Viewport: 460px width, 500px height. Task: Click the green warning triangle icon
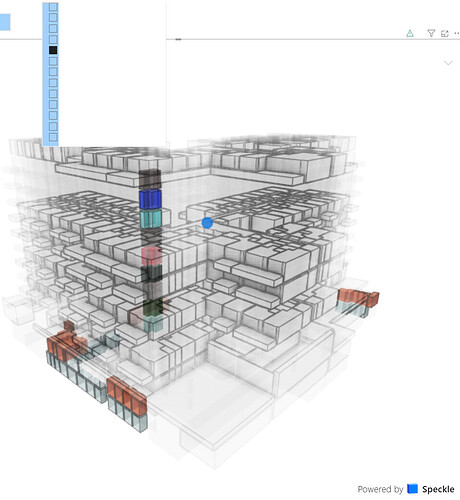coord(410,33)
